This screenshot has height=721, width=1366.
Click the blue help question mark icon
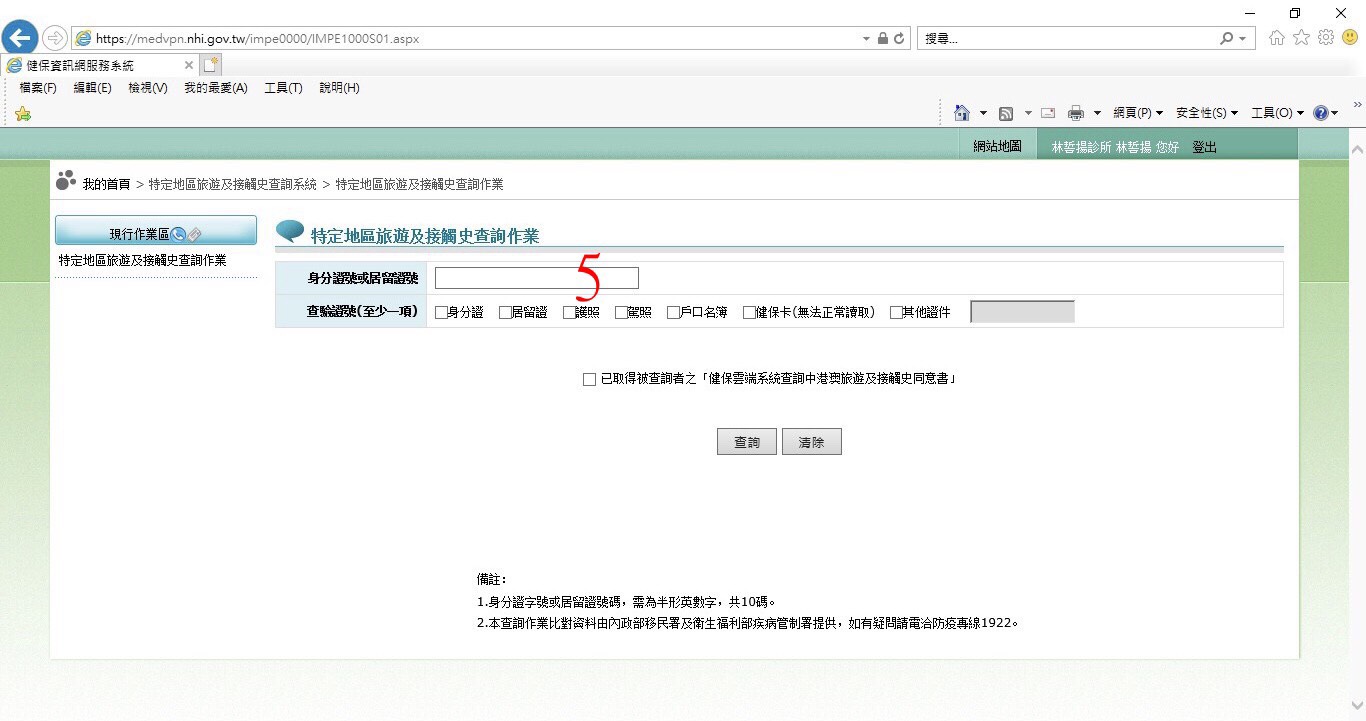1321,113
